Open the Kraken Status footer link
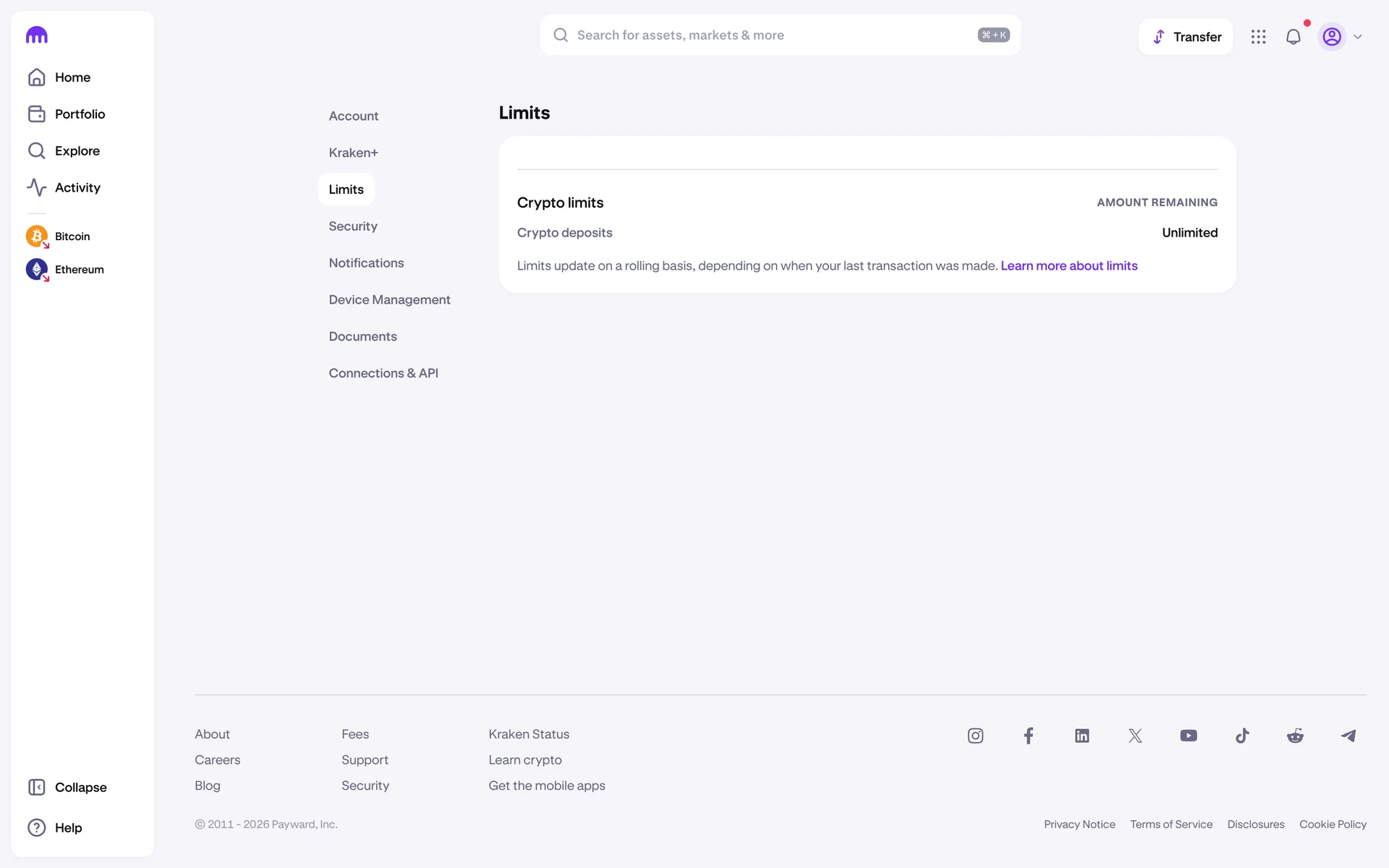This screenshot has height=868, width=1389. 529,734
